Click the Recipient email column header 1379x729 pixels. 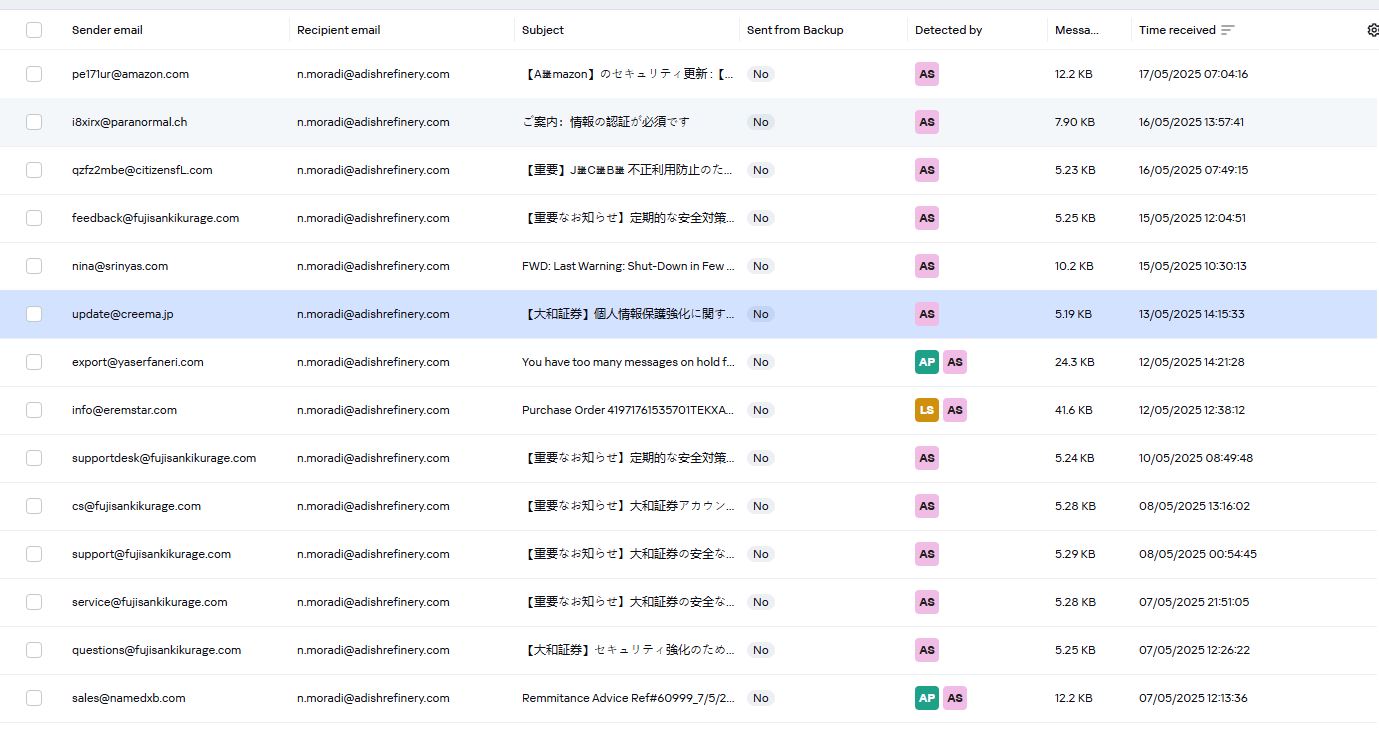(x=338, y=30)
